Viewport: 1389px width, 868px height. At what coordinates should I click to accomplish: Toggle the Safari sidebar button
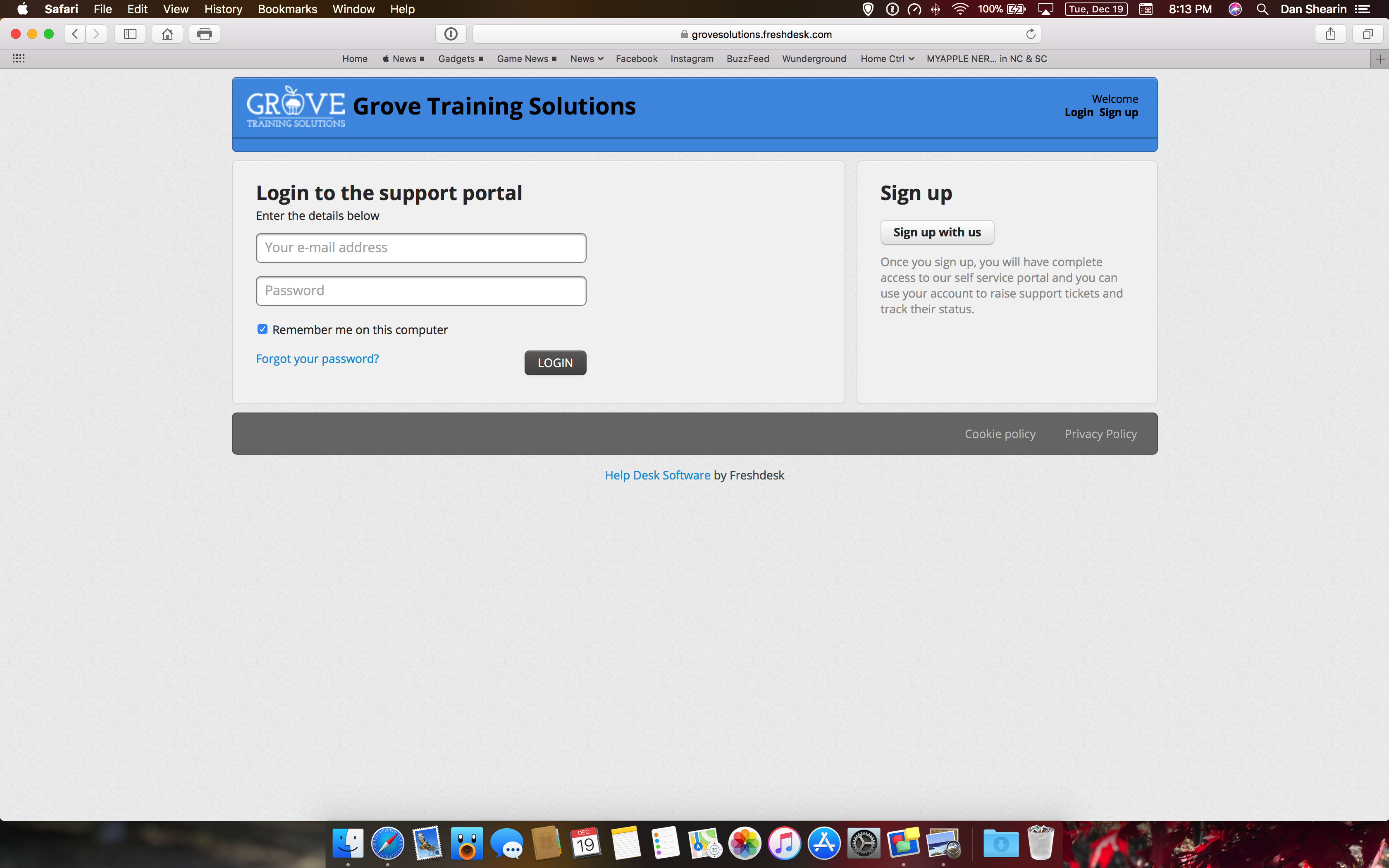tap(130, 34)
